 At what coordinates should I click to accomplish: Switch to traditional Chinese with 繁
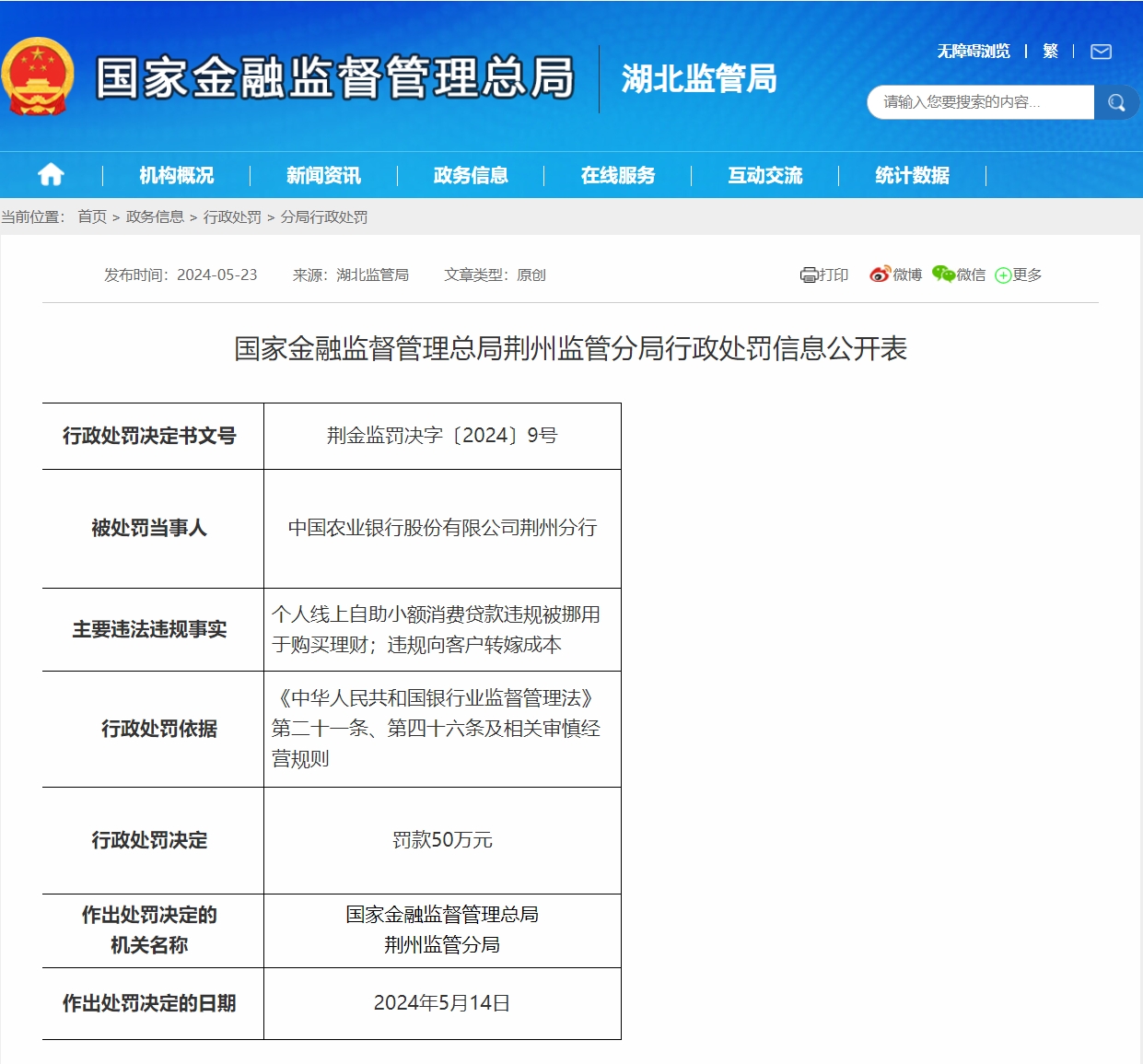(1050, 52)
